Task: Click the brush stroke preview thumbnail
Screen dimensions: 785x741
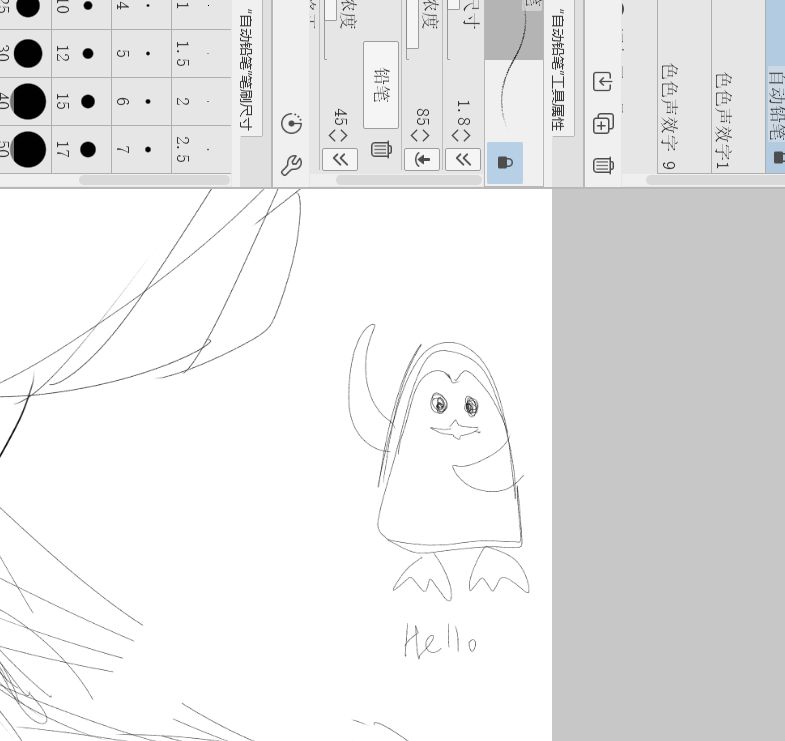Action: [x=514, y=70]
